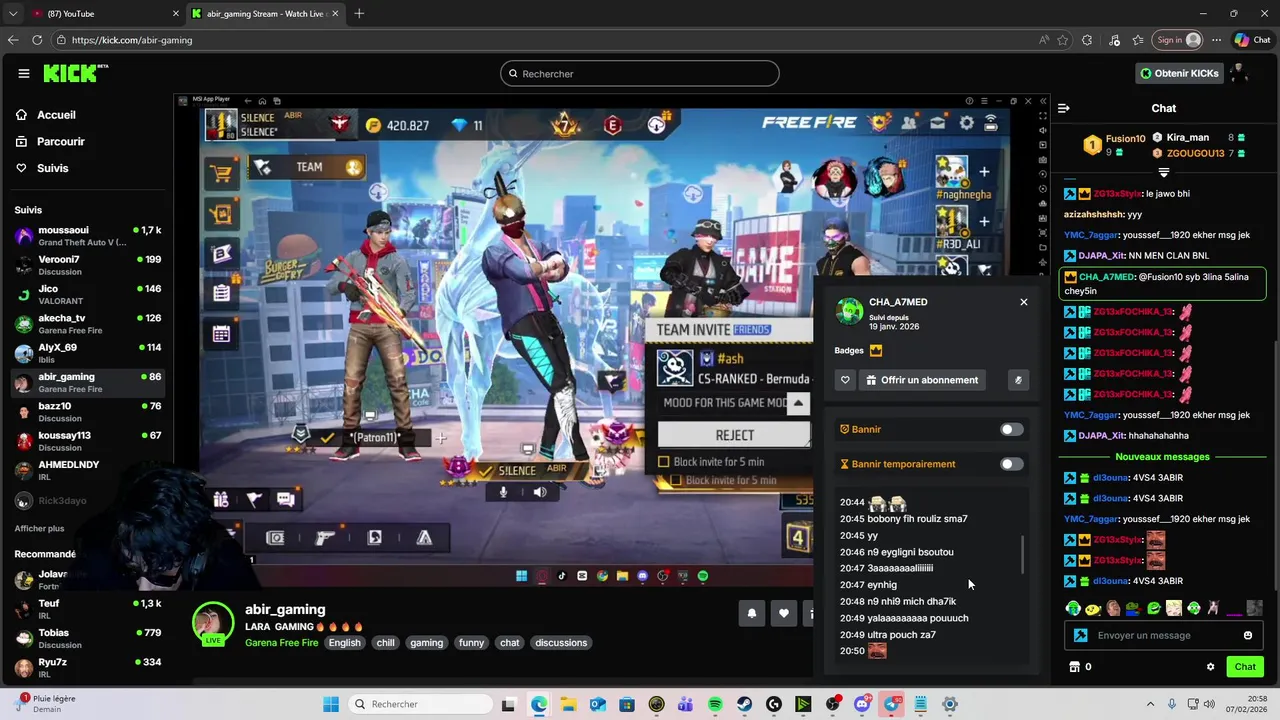The image size is (1280, 720).
Task: Open Steam from the Windows taskbar
Action: 744,705
